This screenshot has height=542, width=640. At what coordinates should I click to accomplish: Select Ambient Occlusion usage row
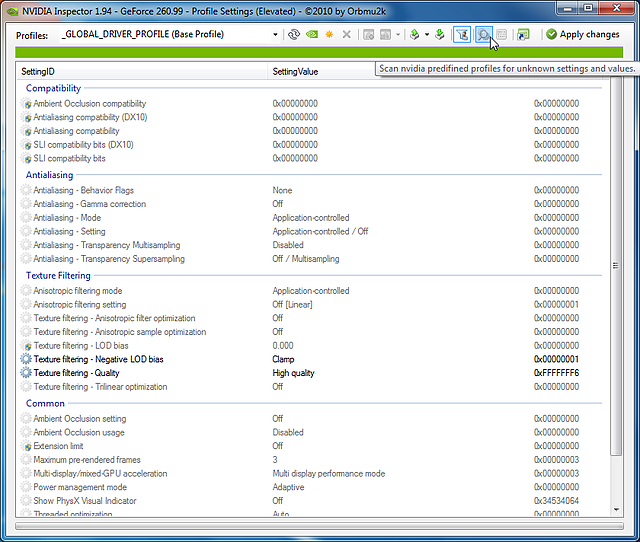click(x=310, y=432)
